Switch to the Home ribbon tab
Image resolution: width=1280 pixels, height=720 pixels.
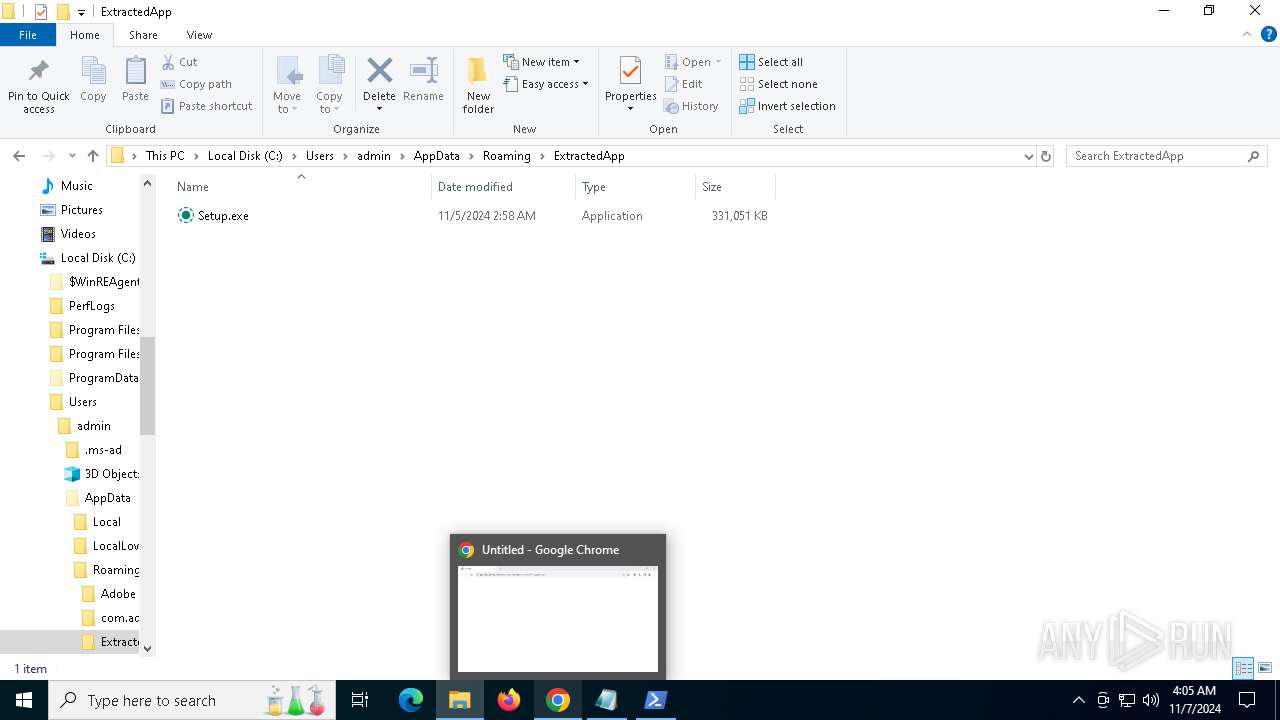85,35
